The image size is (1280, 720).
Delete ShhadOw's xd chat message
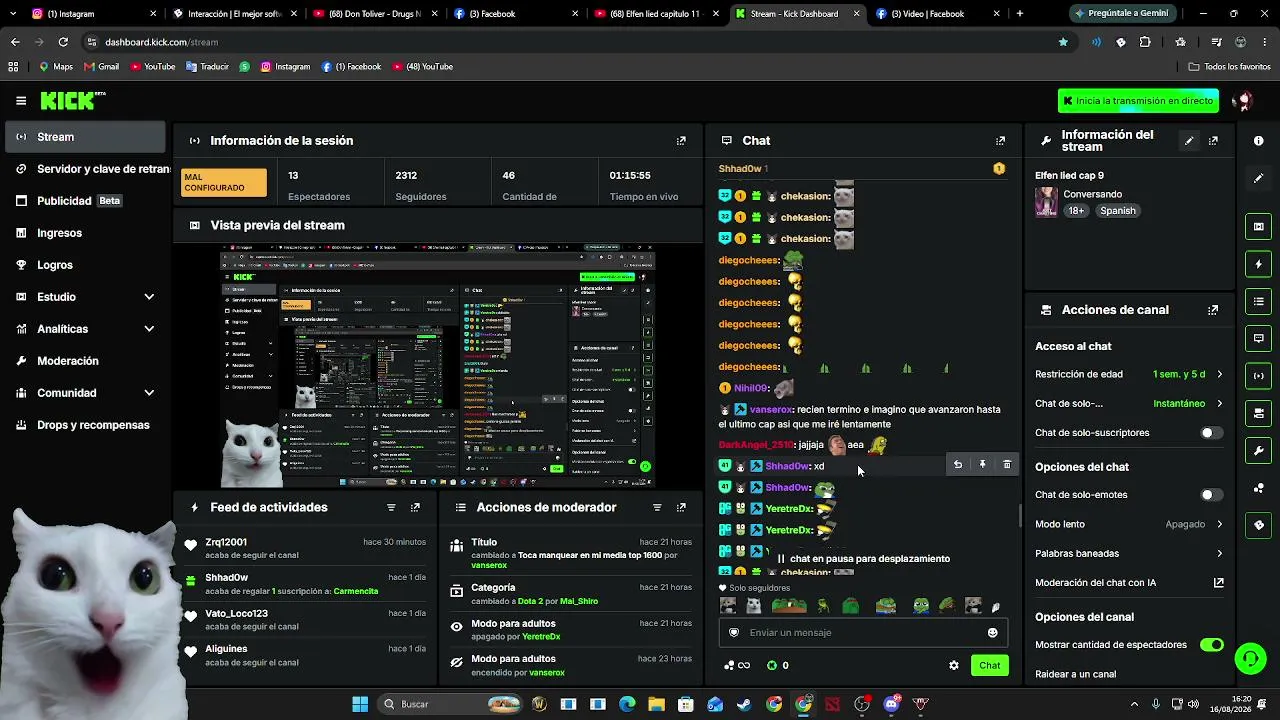point(1007,465)
